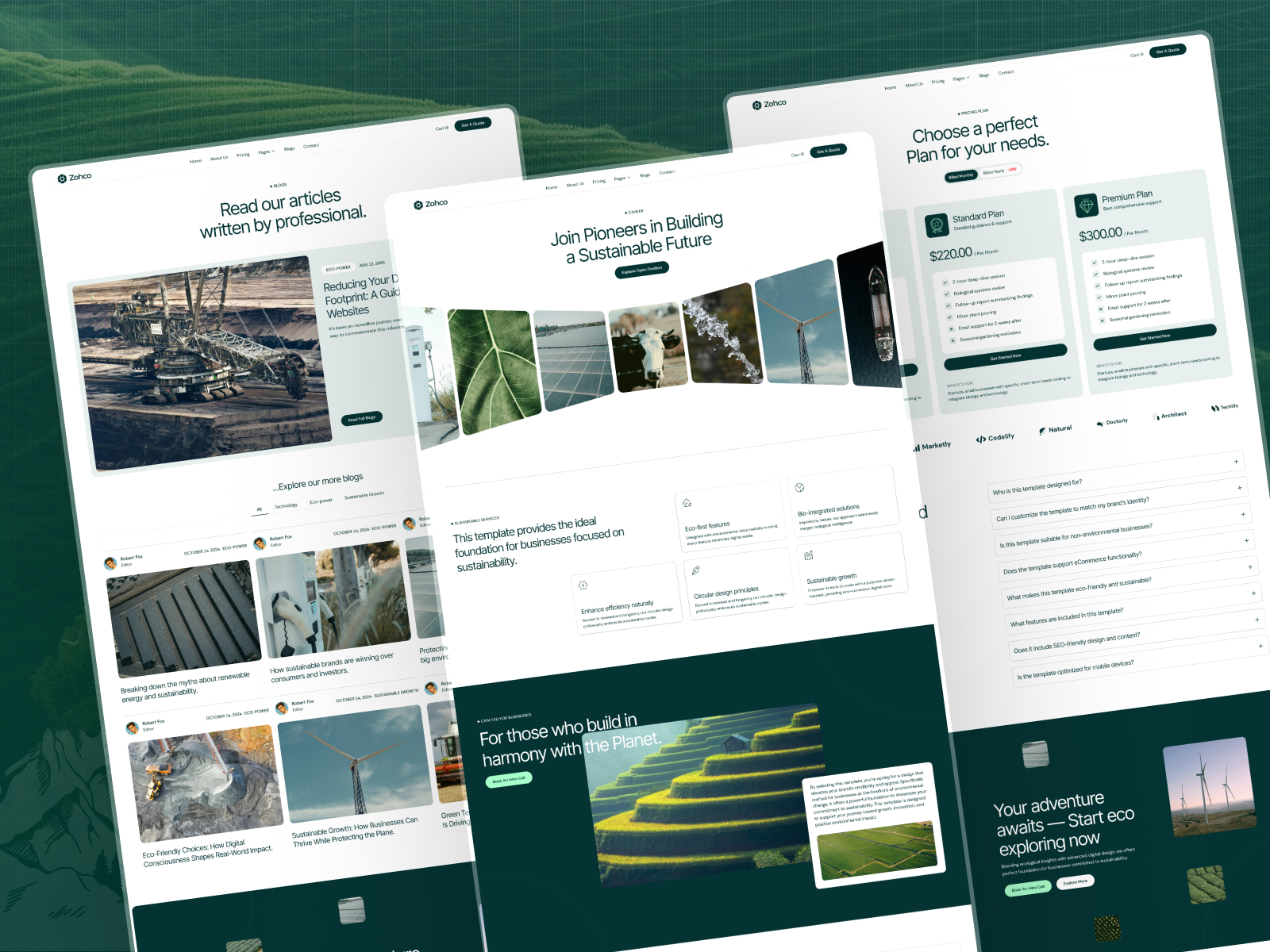Click the Architect brand logo

(1170, 415)
